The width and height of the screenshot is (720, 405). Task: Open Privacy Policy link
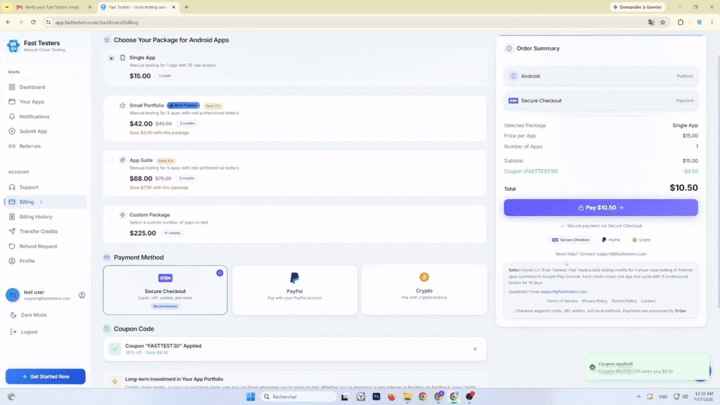coord(595,301)
